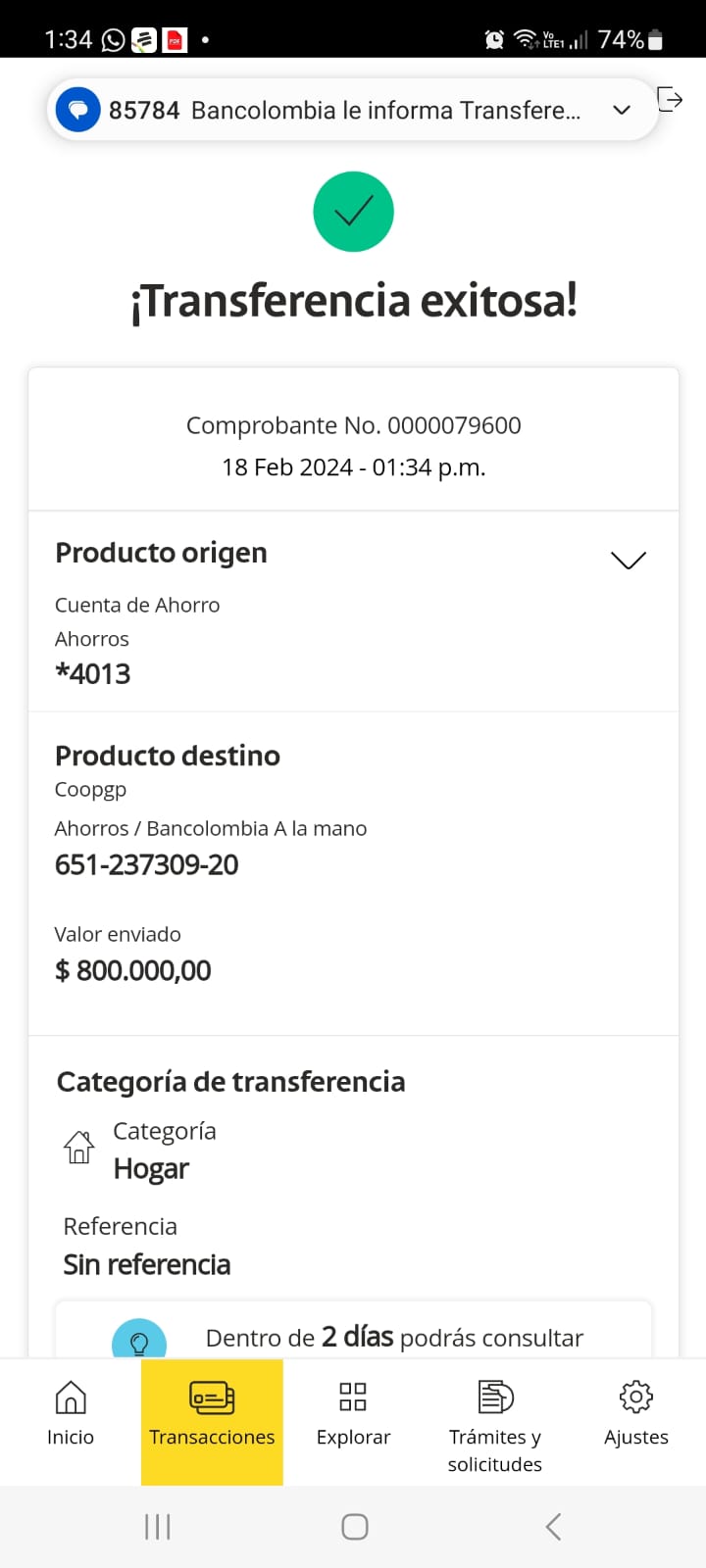This screenshot has width=706, height=1568.
Task: Tap the green success checkmark
Action: pyautogui.click(x=353, y=212)
